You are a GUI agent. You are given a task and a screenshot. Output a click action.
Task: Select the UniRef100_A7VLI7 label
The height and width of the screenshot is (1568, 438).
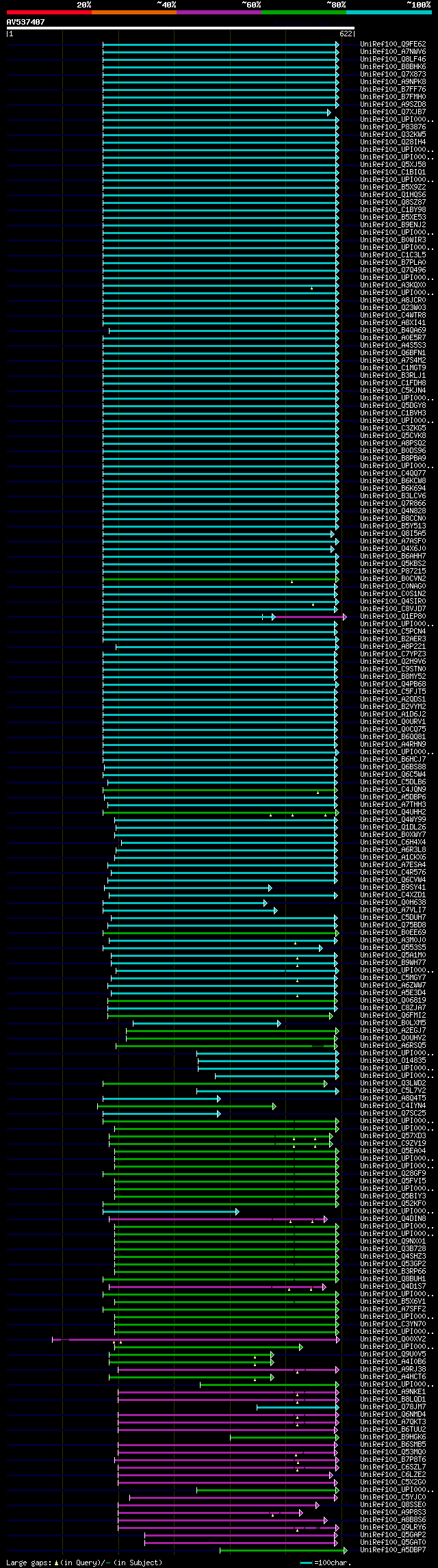(x=393, y=910)
